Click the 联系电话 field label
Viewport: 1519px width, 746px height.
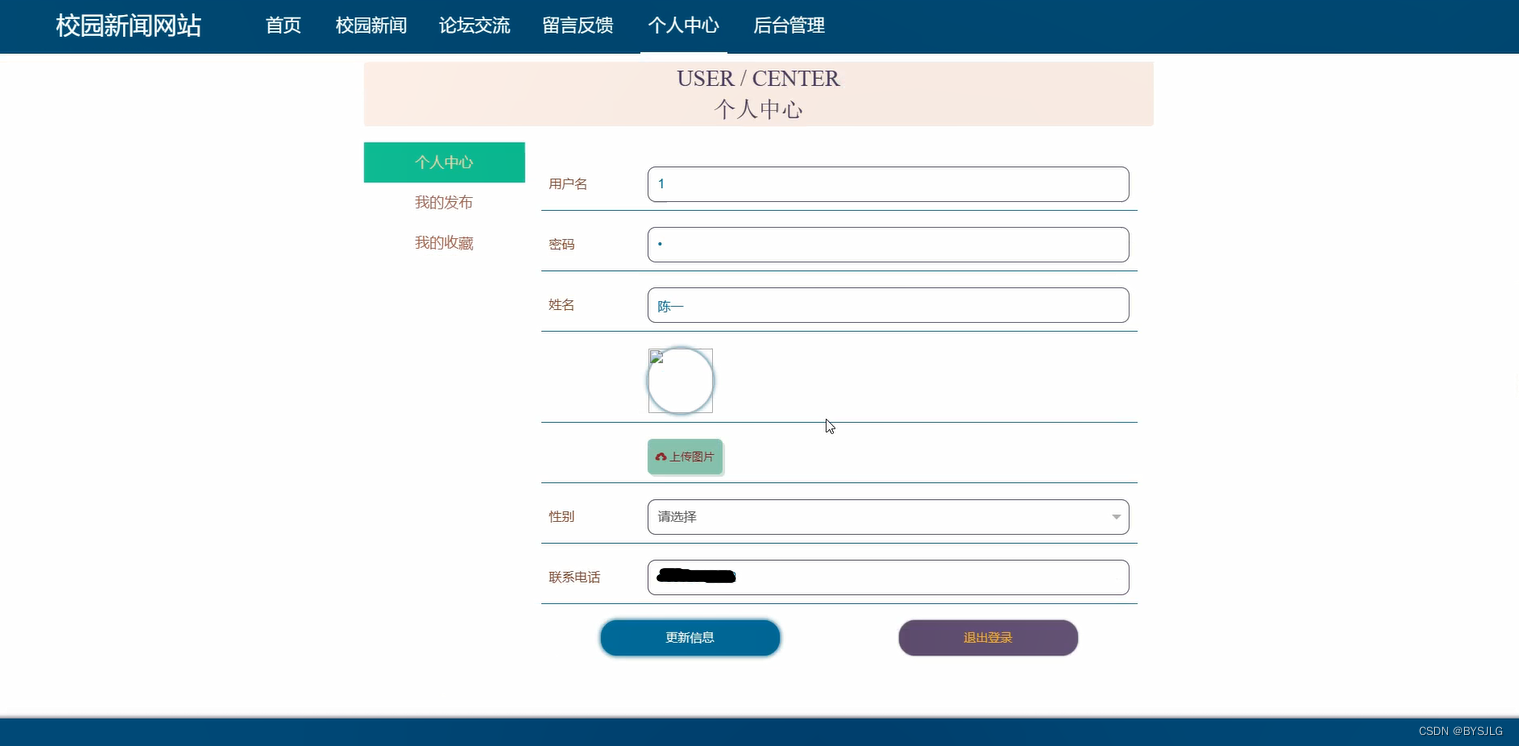(574, 577)
